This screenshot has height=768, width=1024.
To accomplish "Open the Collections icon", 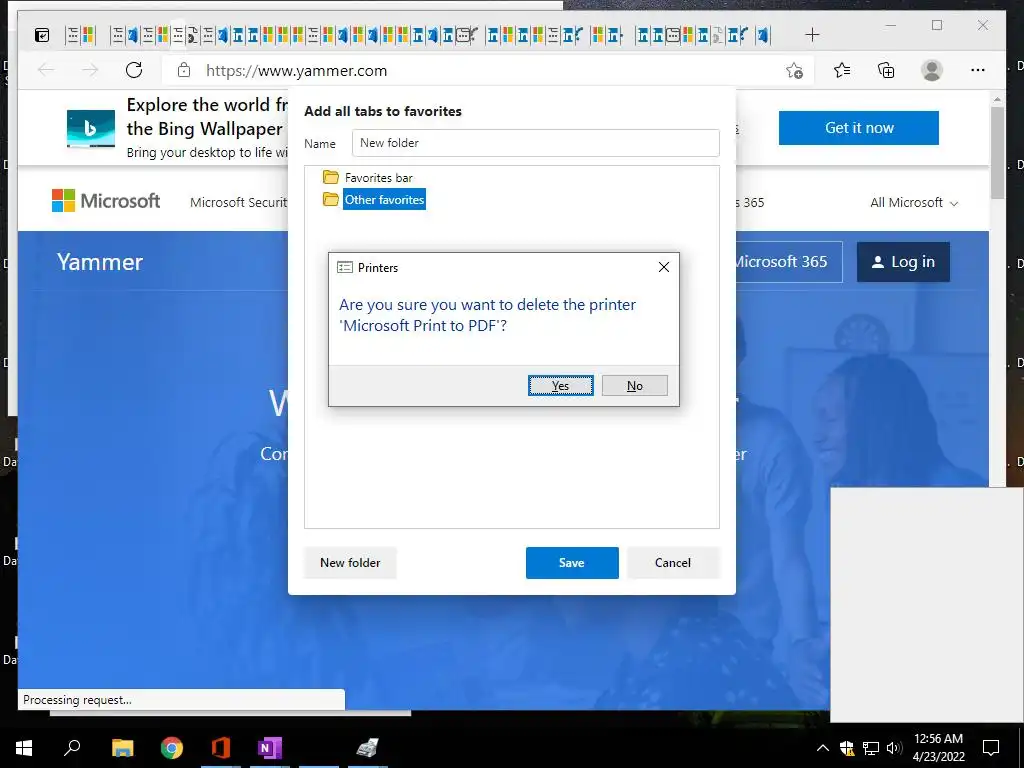I will click(886, 70).
